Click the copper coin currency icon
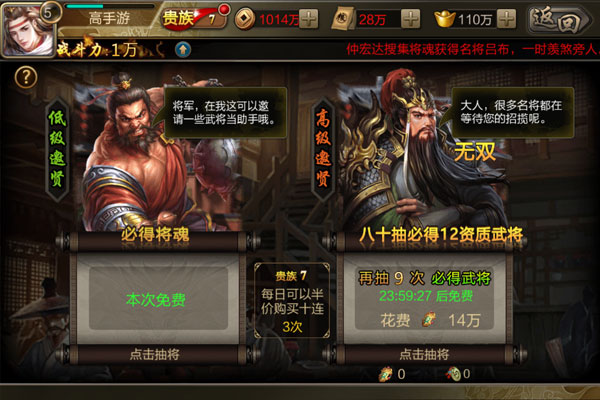This screenshot has width=600, height=400. (245, 19)
